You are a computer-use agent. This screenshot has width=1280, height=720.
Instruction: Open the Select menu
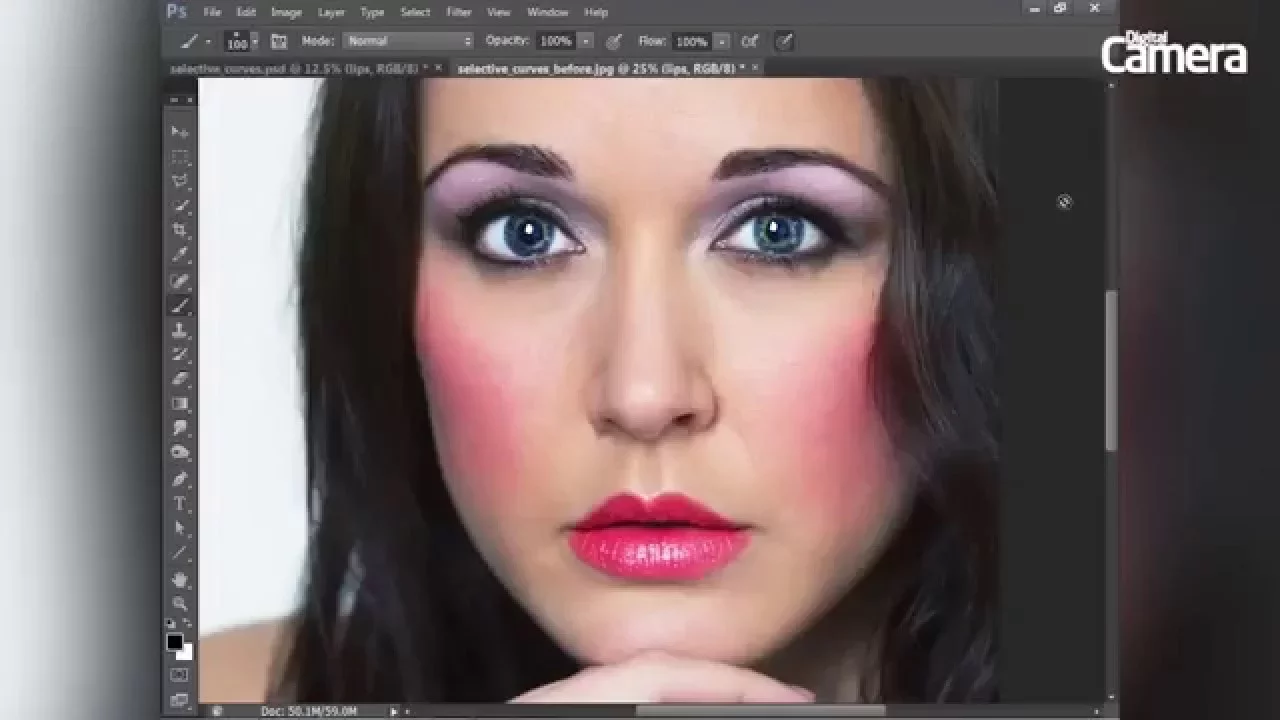(x=415, y=12)
